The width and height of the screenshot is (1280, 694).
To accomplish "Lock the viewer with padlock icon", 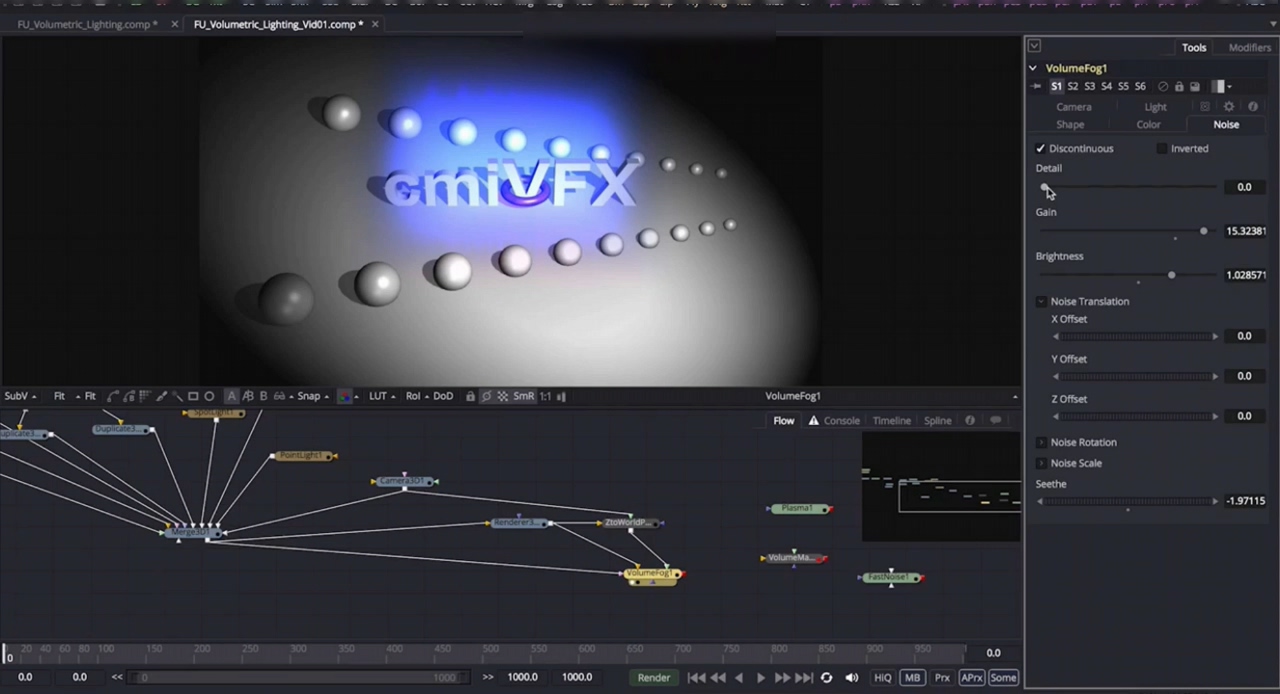I will 470,396.
